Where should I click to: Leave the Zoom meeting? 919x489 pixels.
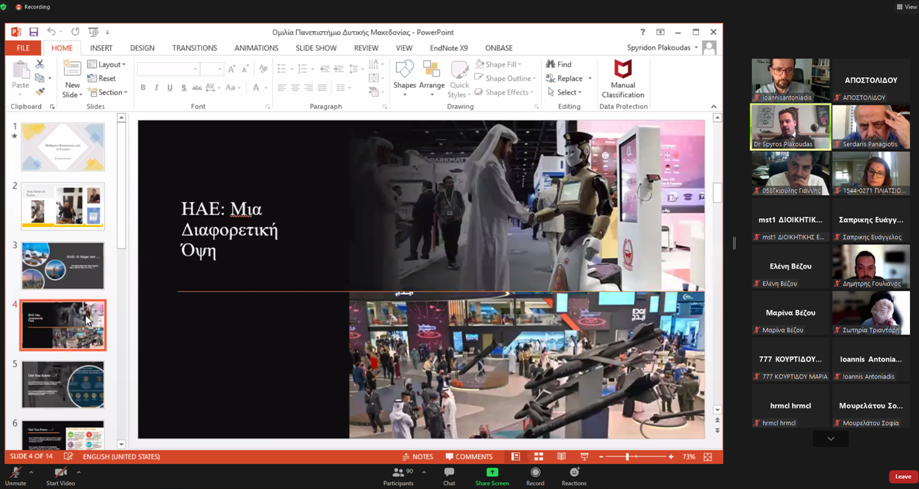(903, 477)
